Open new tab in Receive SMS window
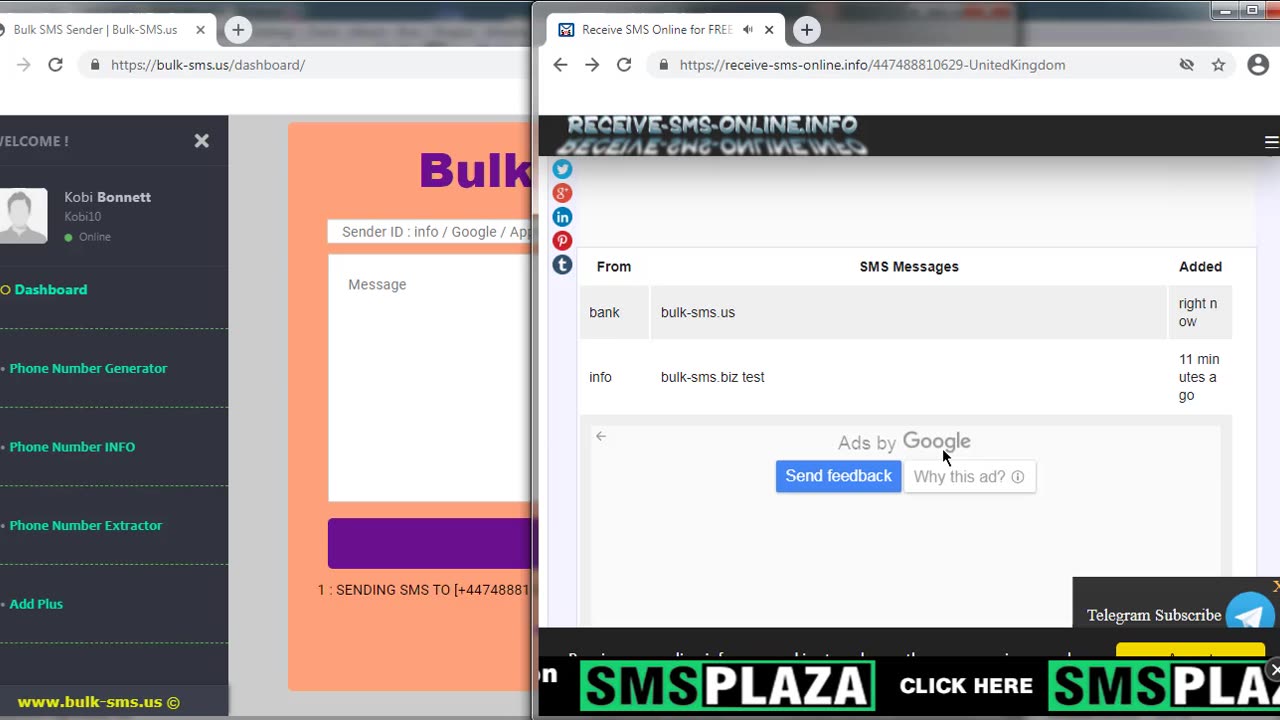Image resolution: width=1280 pixels, height=720 pixels. (x=807, y=30)
